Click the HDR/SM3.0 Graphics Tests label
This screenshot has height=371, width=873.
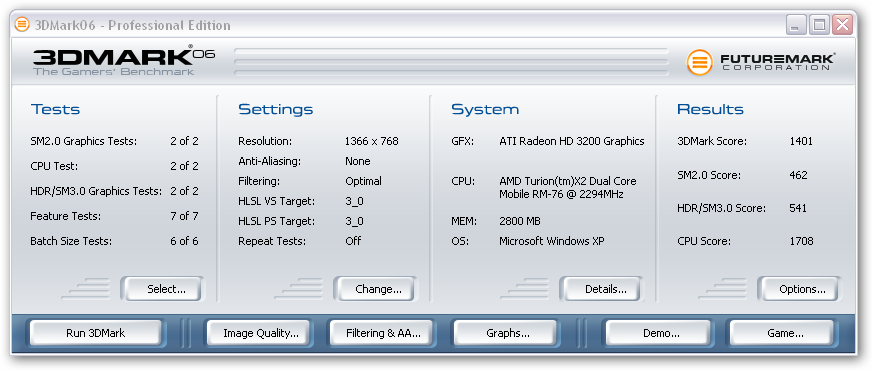coord(96,191)
